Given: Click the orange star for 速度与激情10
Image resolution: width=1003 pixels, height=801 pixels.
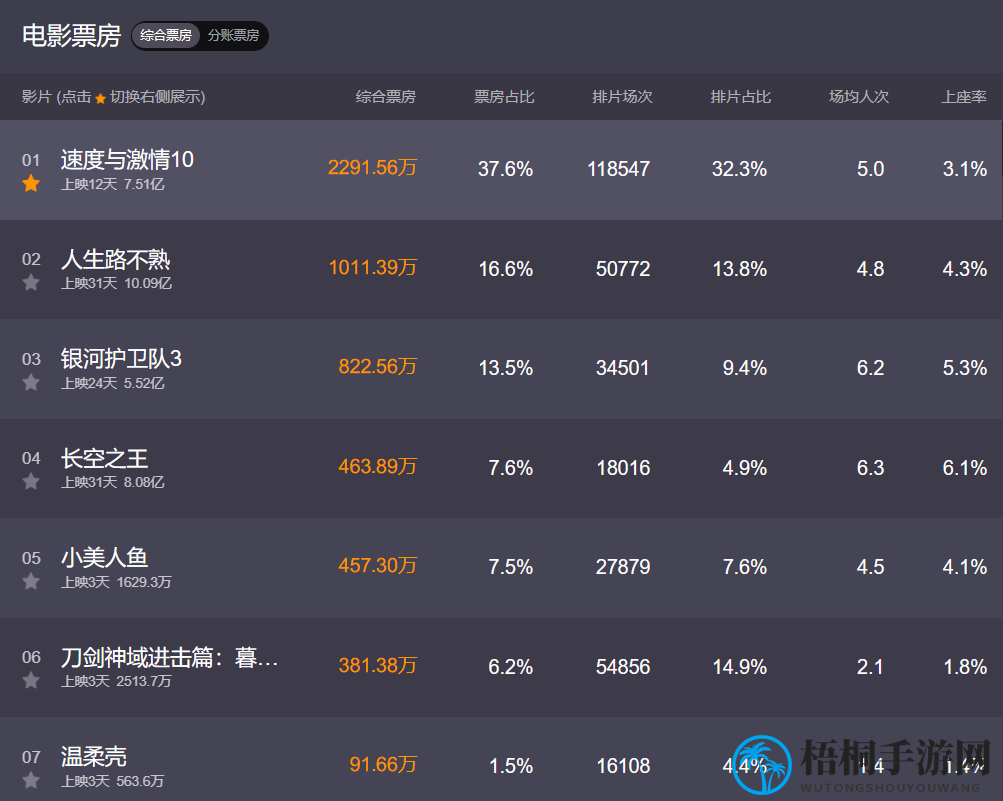Looking at the screenshot, I should [31, 184].
